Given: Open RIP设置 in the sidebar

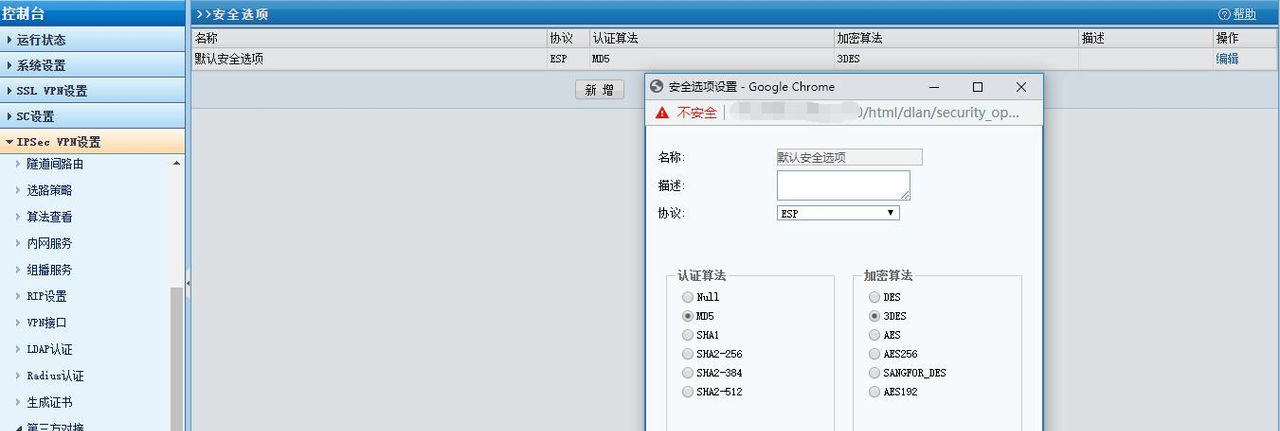Looking at the screenshot, I should [x=47, y=296].
